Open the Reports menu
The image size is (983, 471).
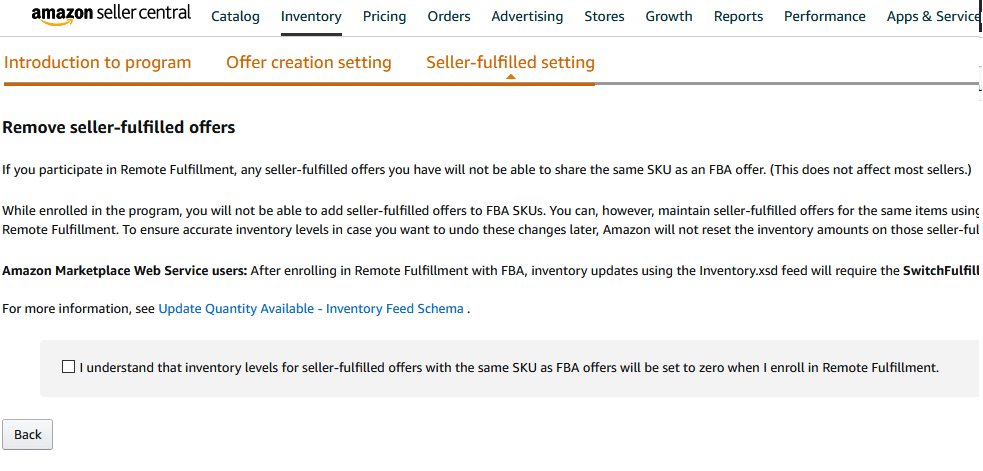739,17
